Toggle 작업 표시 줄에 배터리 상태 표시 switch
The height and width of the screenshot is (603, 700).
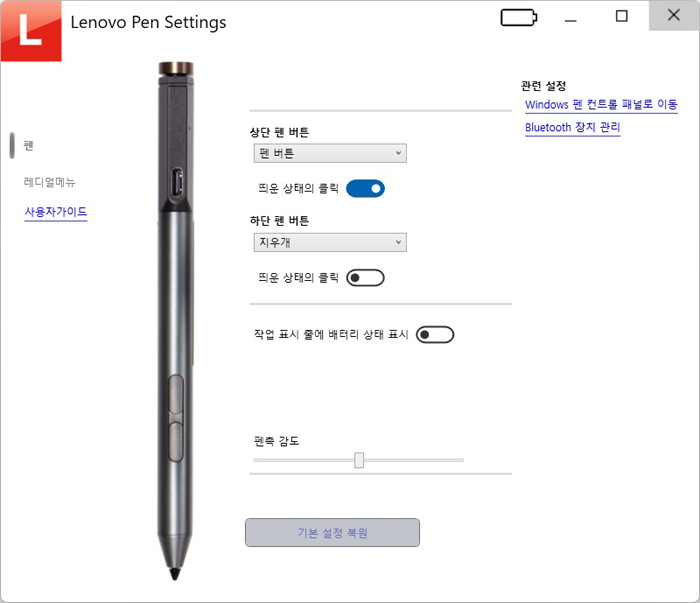pos(435,335)
